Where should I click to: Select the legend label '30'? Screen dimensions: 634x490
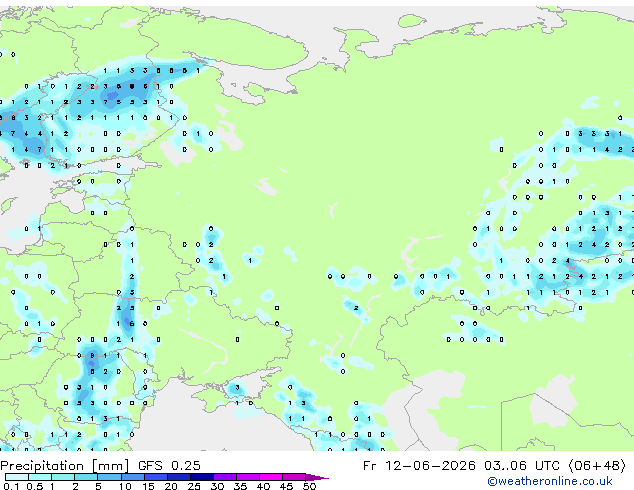(x=217, y=486)
